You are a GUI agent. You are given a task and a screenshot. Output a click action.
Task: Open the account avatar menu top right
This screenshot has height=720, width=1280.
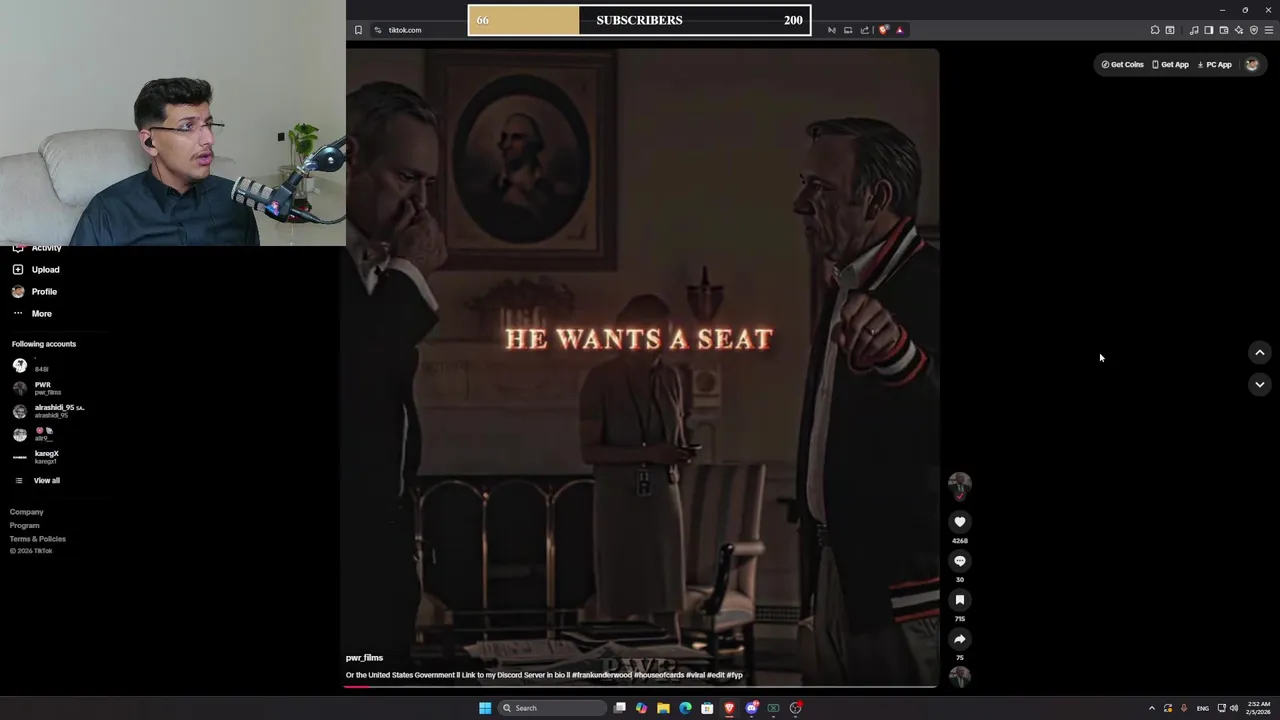(x=1252, y=64)
